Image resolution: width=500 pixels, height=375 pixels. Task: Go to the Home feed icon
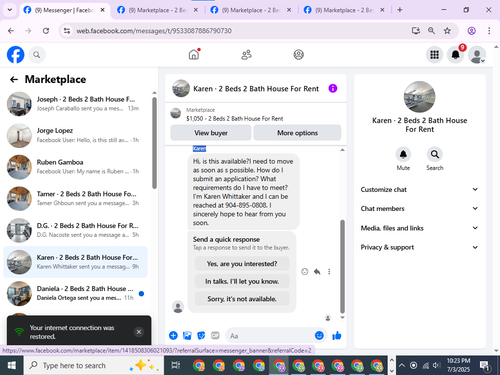[194, 54]
